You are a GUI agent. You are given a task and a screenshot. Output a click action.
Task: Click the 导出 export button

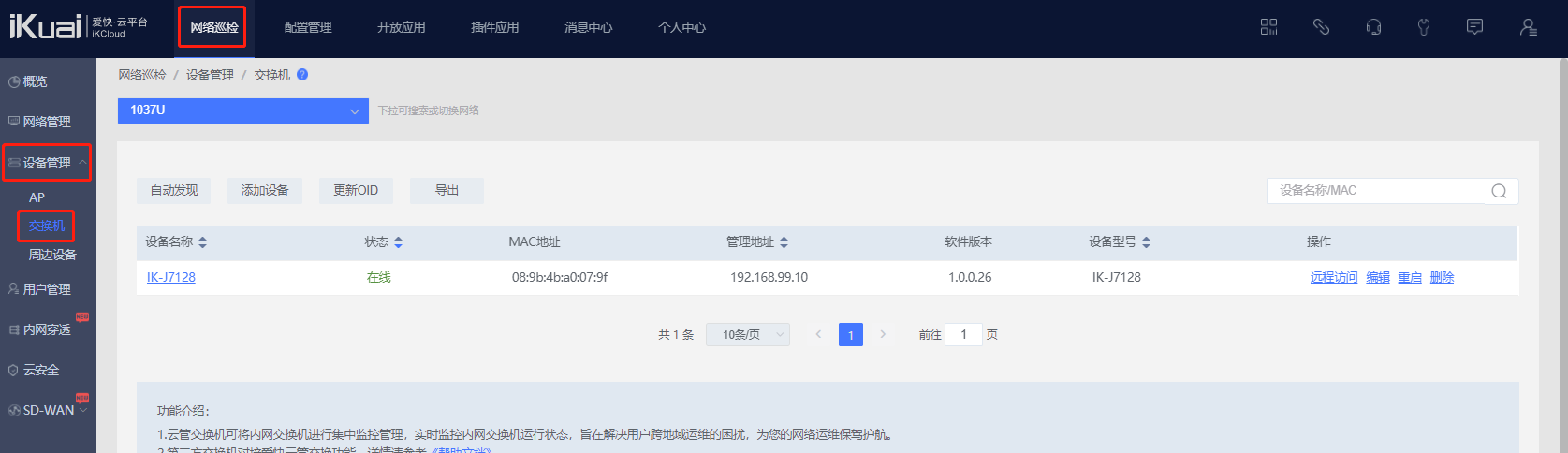point(447,191)
